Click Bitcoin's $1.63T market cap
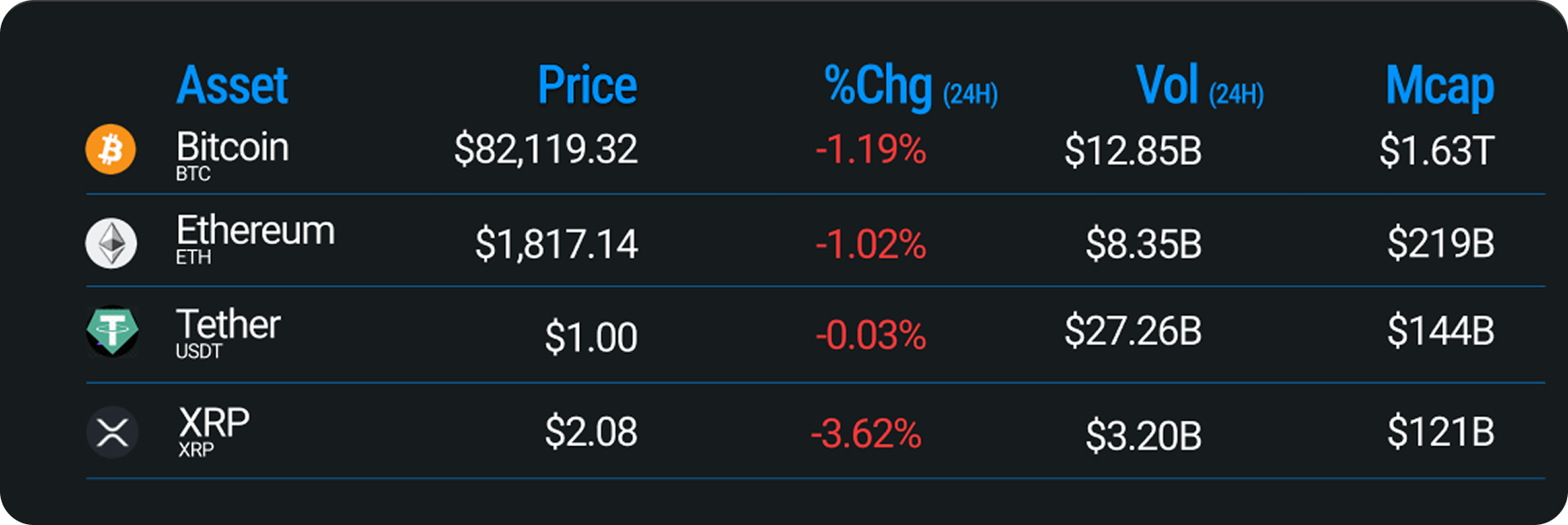Screen dimensions: 1568x525 pyautogui.click(x=1436, y=151)
